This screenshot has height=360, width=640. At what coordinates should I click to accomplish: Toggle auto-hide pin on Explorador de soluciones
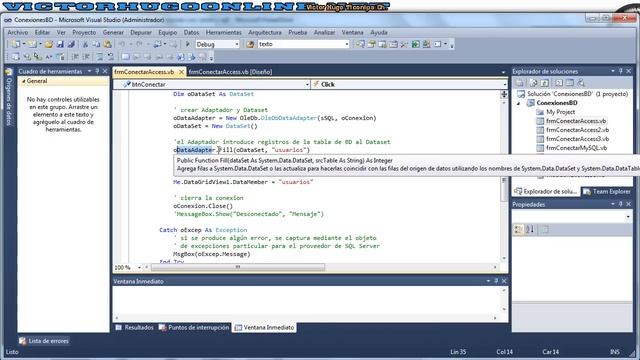click(620, 71)
